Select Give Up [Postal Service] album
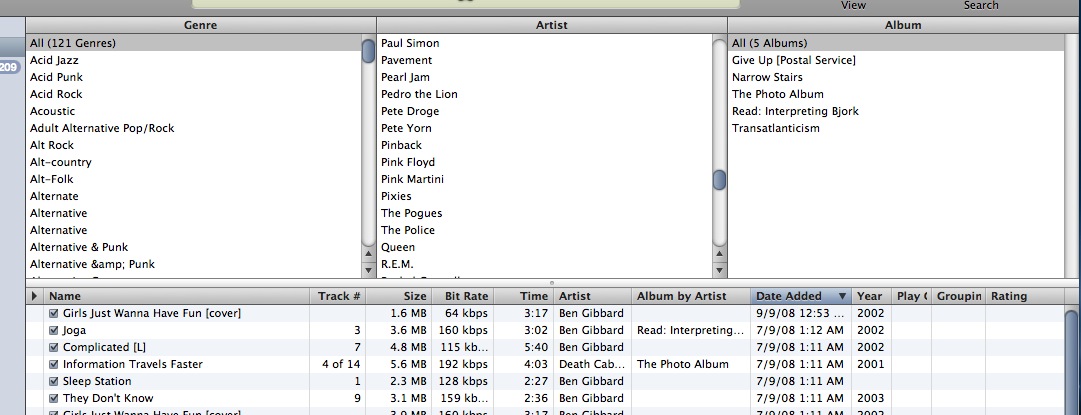The image size is (1081, 415). pos(897,60)
